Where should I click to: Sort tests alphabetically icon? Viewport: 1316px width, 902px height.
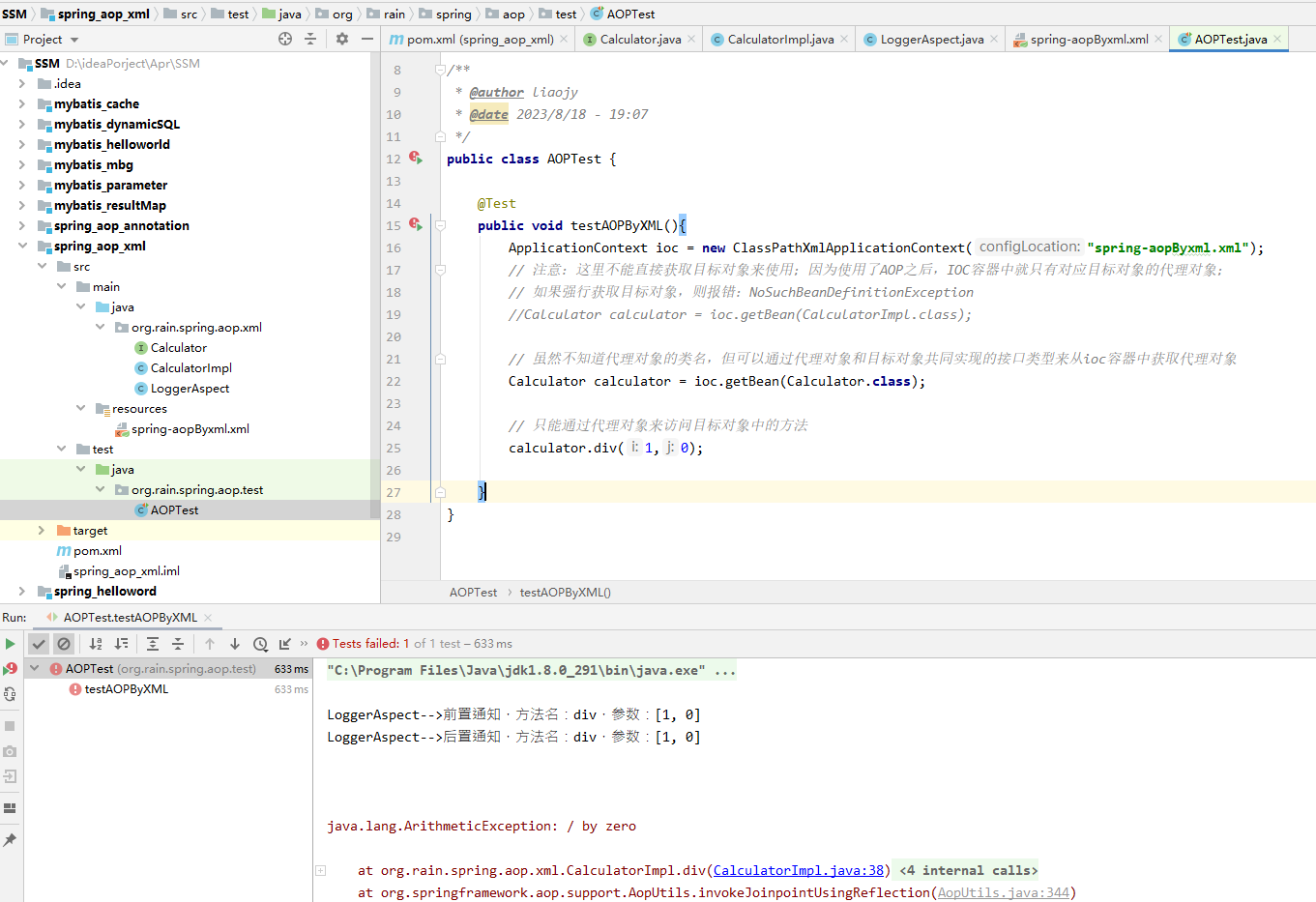click(96, 644)
